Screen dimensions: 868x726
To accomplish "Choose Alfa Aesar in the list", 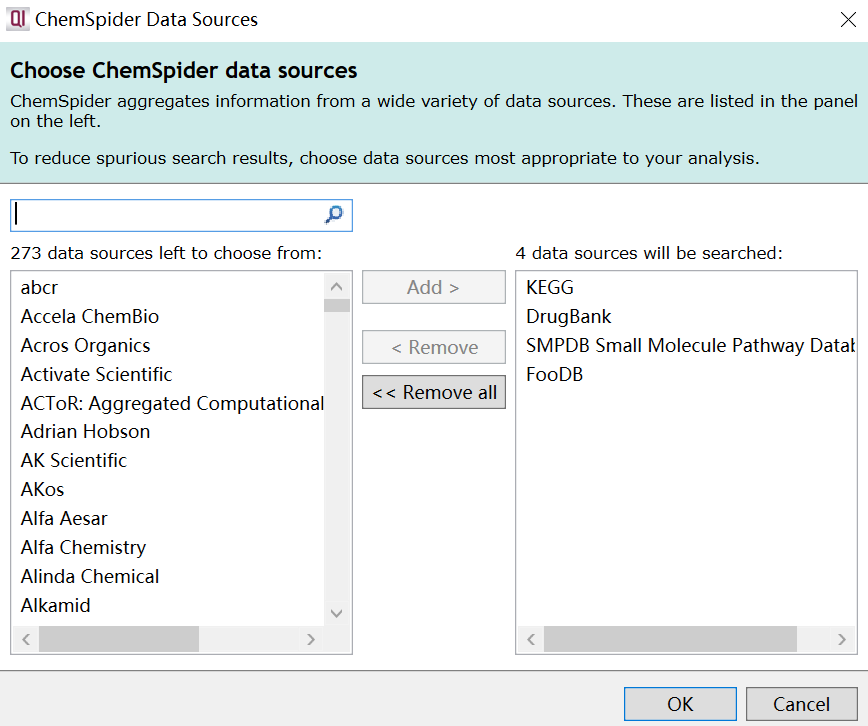I will click(64, 519).
